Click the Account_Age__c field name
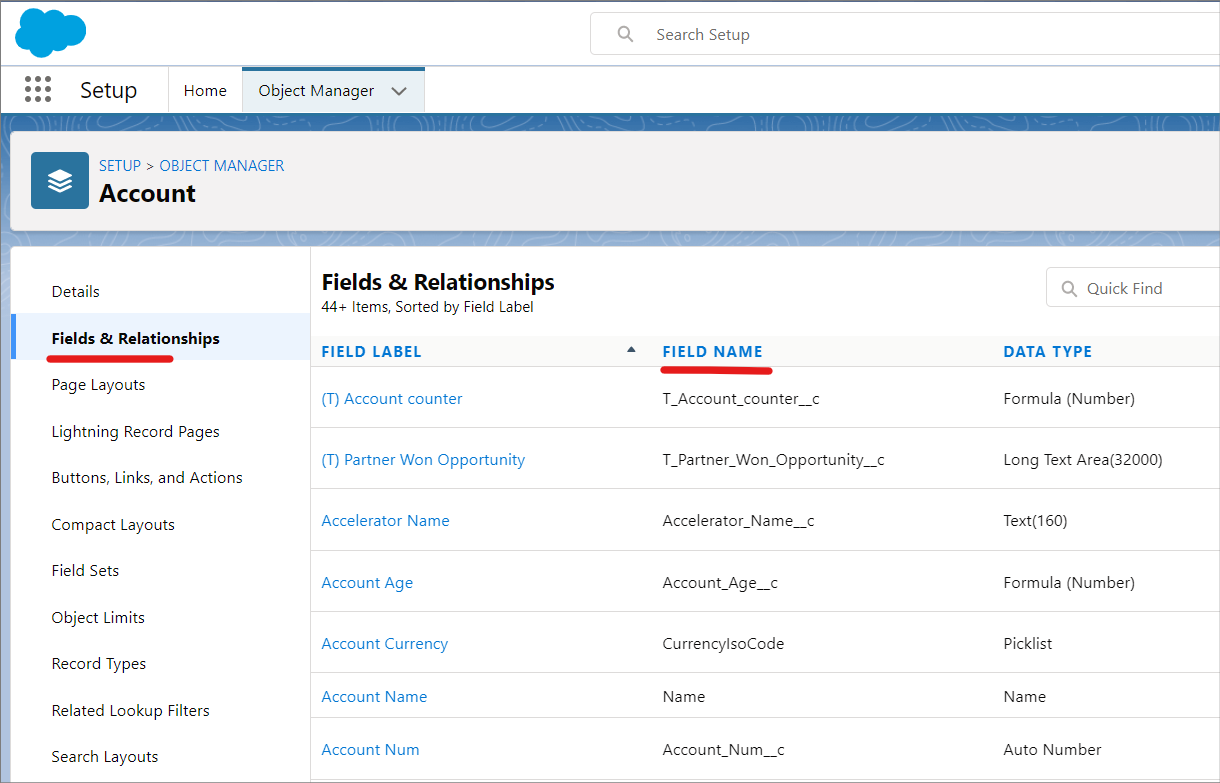This screenshot has height=783, width=1220. point(720,583)
